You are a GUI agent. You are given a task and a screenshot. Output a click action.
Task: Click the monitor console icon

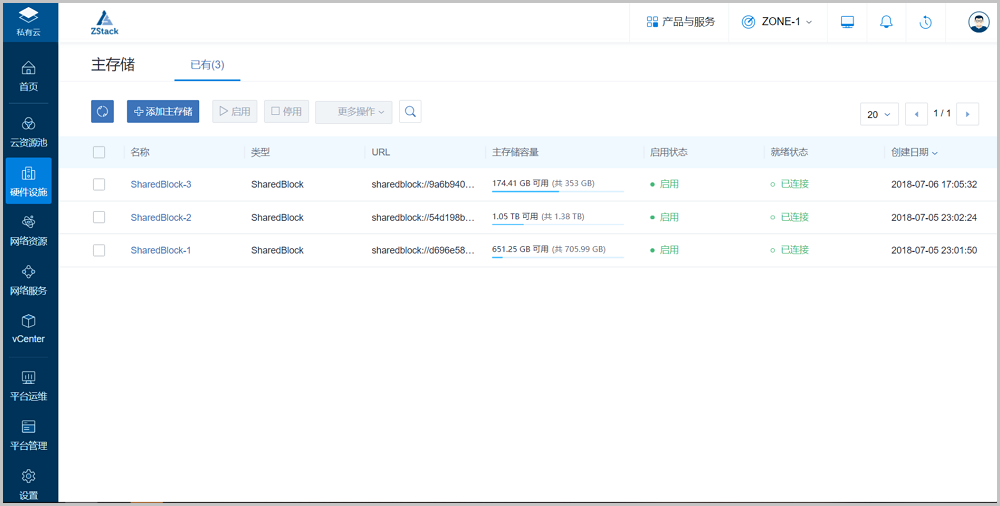tap(848, 22)
